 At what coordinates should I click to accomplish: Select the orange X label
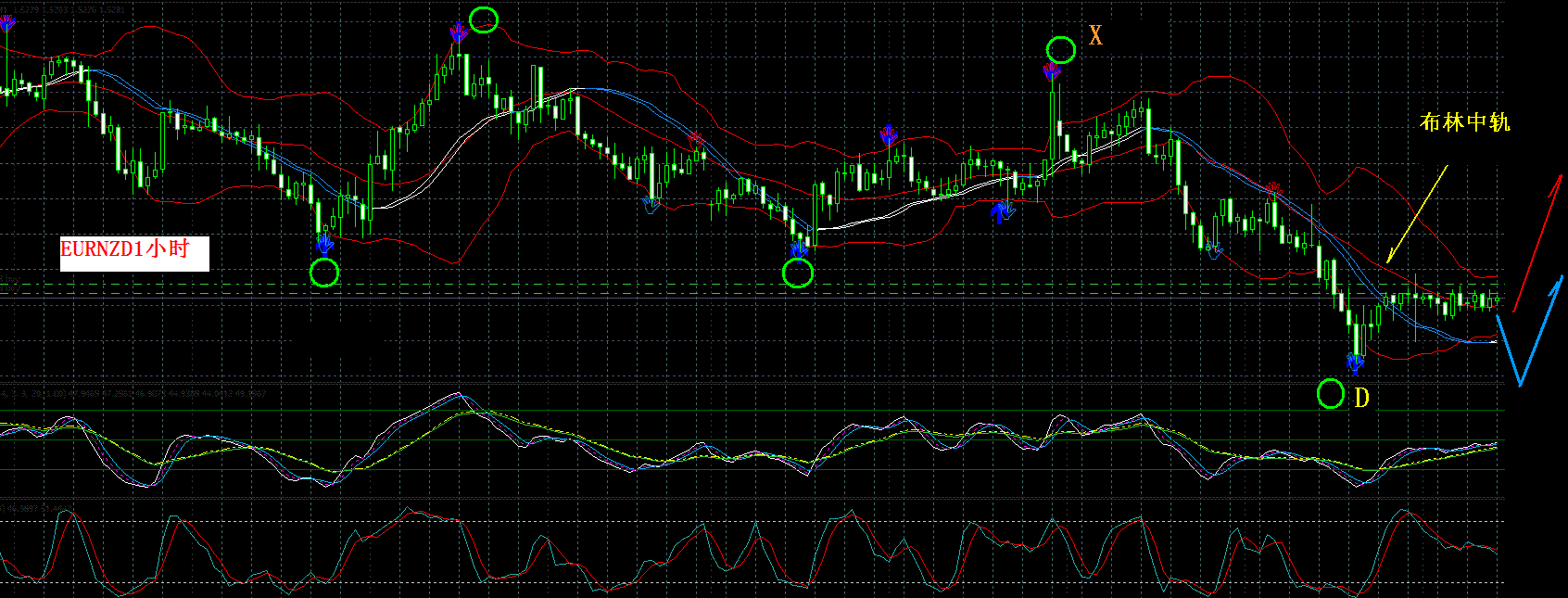[x=1095, y=36]
